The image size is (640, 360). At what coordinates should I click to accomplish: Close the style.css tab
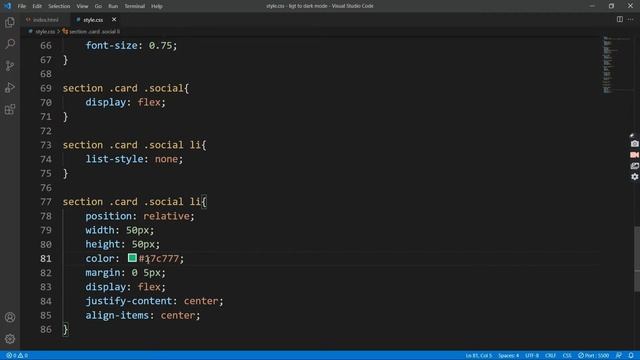[114, 19]
